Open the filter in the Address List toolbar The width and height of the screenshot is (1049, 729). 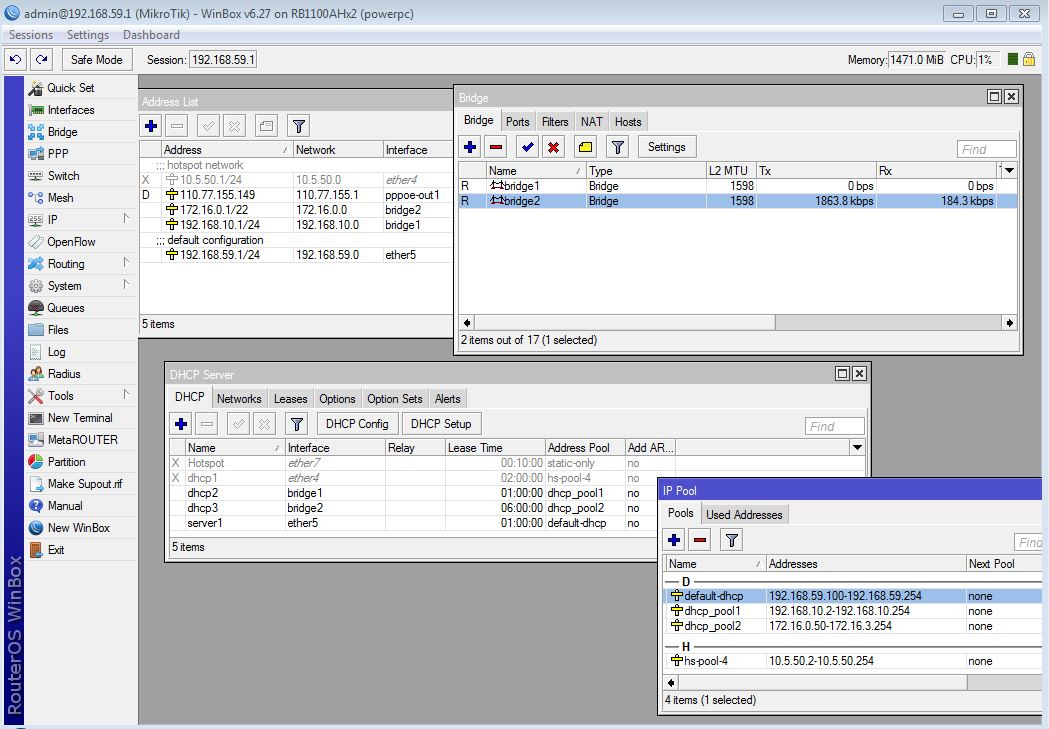[298, 126]
